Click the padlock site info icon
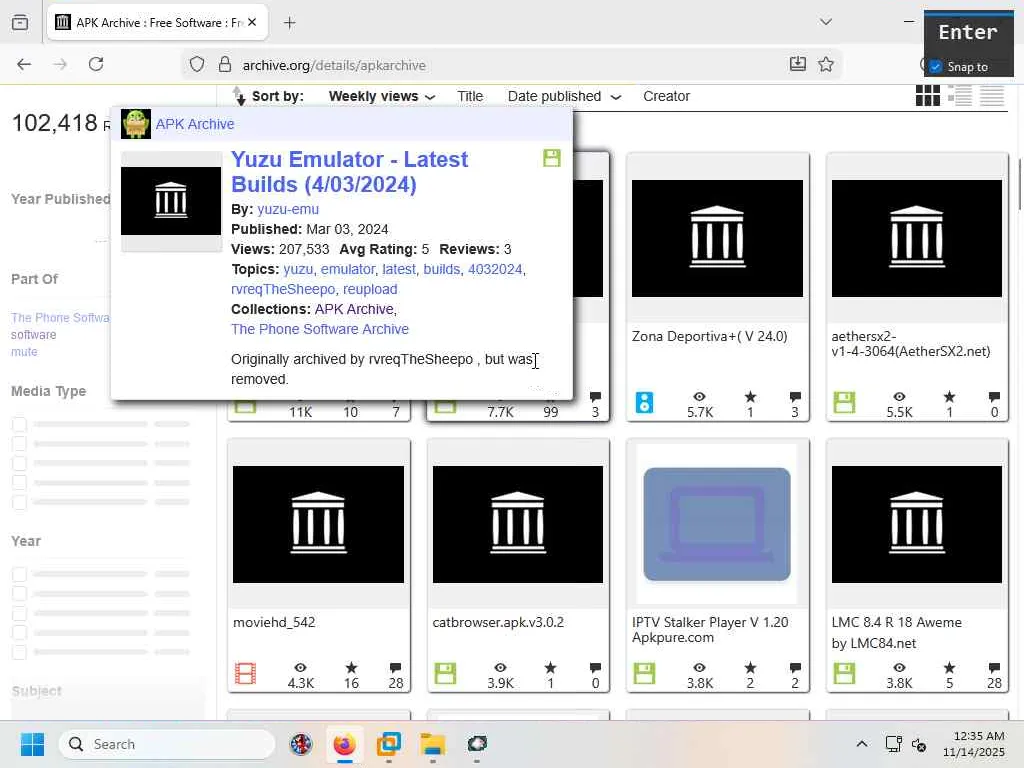The image size is (1024, 768). pos(225,65)
